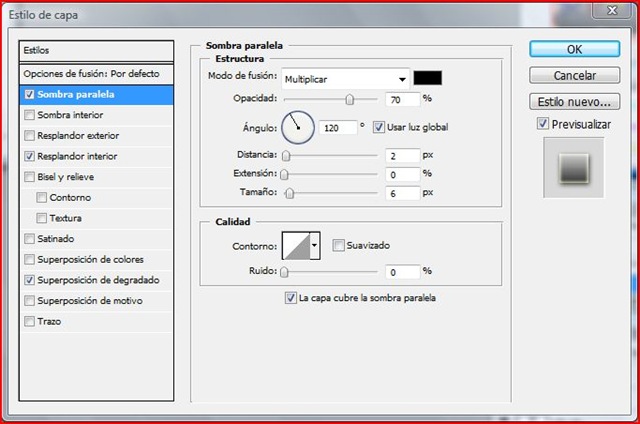This screenshot has height=424, width=640.
Task: Click the Distancia value field
Action: point(402,156)
